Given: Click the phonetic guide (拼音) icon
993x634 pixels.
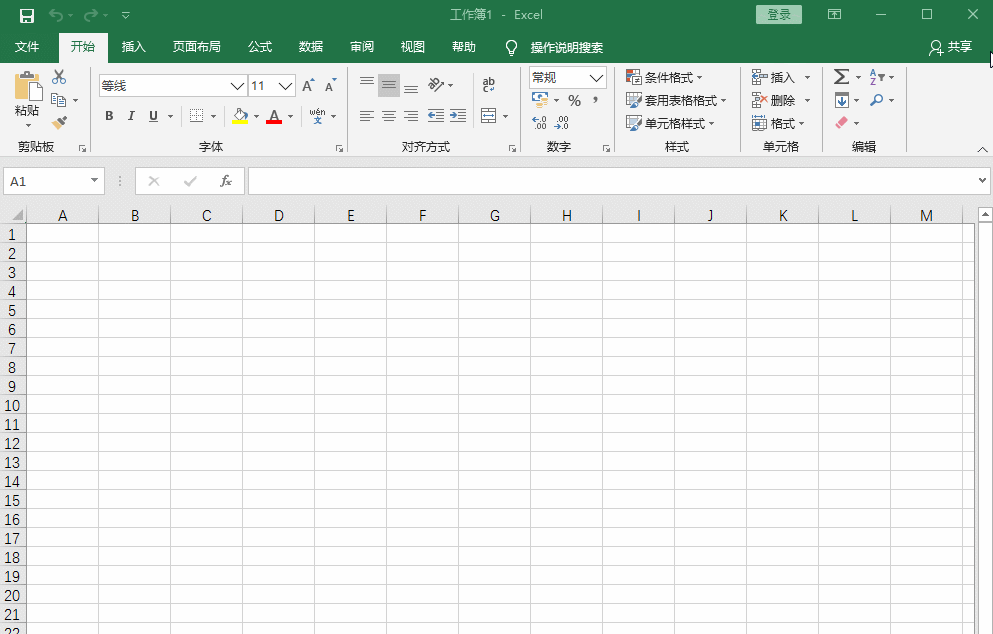Looking at the screenshot, I should [x=318, y=115].
